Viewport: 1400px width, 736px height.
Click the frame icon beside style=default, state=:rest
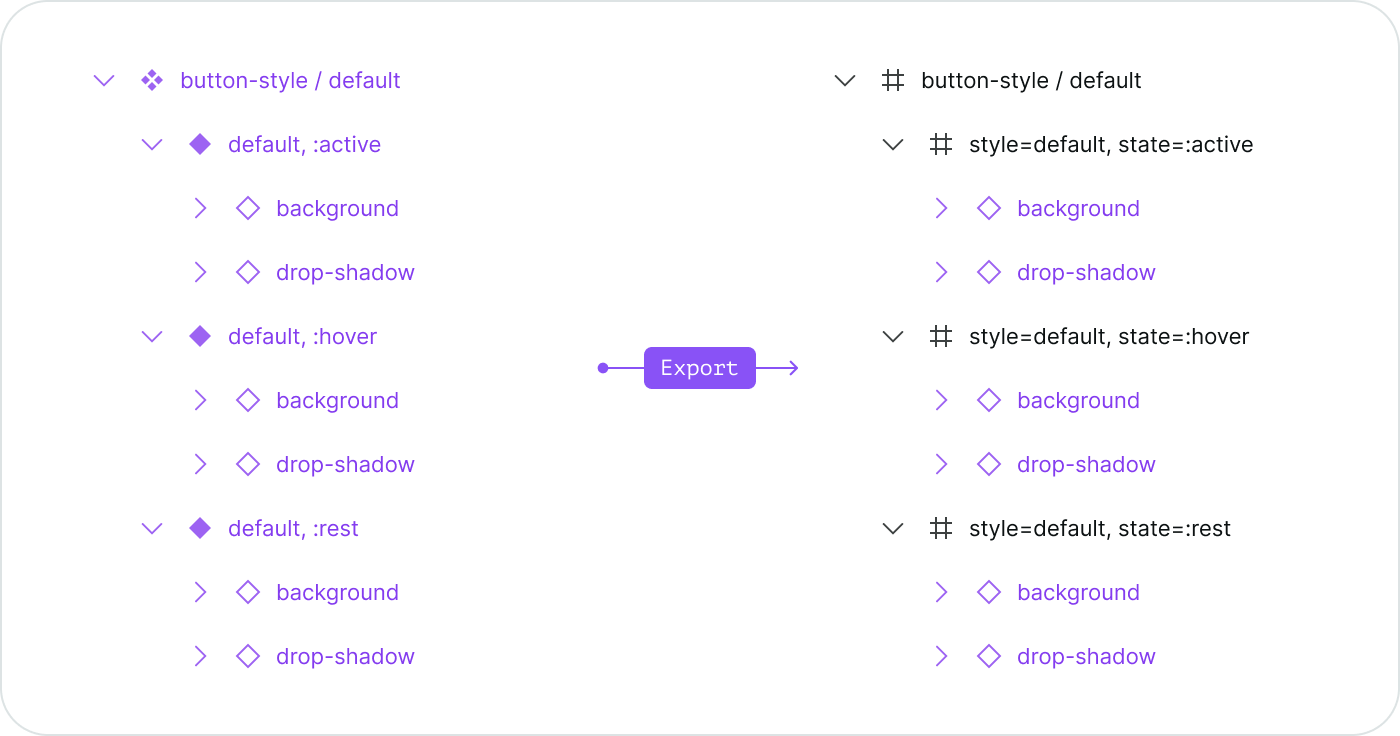[941, 529]
